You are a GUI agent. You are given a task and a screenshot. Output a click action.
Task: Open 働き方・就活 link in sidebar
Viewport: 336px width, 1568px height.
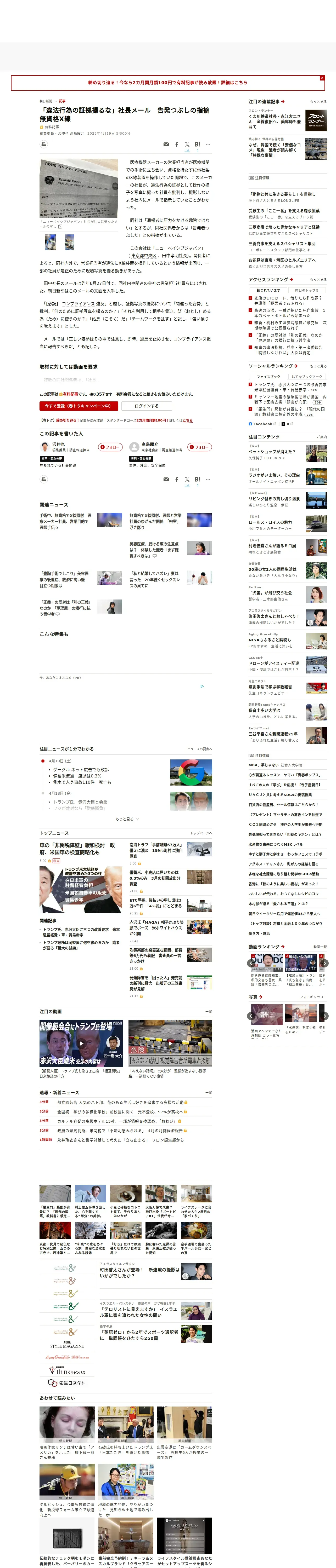[x=259, y=933]
